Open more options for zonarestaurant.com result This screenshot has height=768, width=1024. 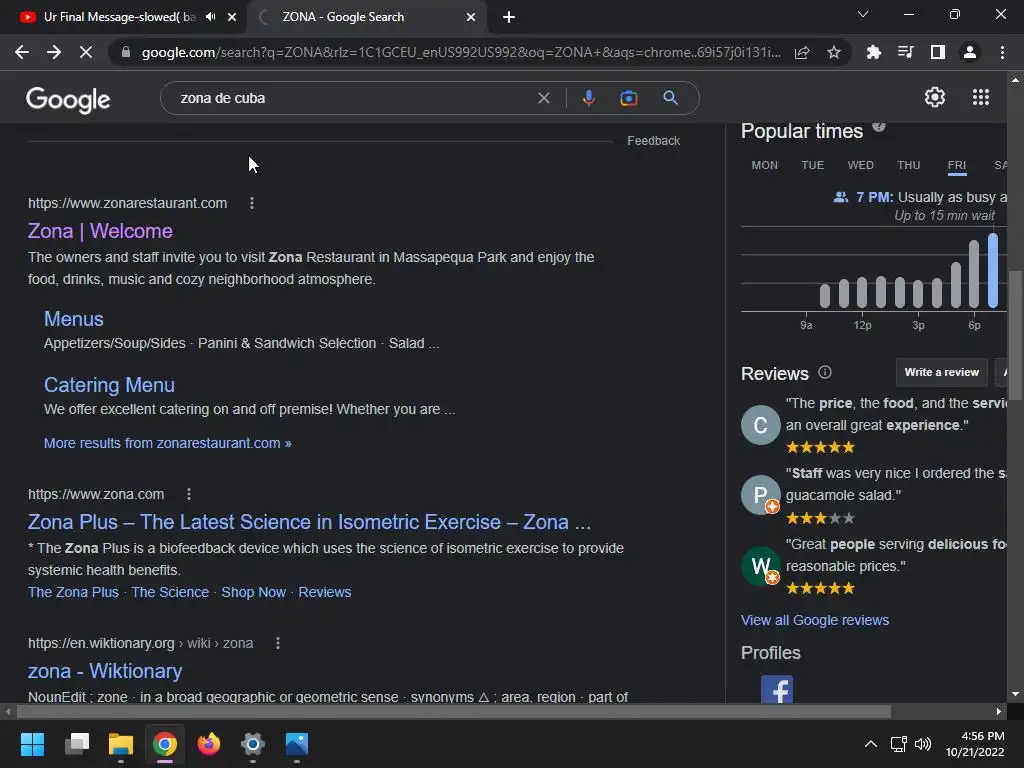pyautogui.click(x=252, y=203)
